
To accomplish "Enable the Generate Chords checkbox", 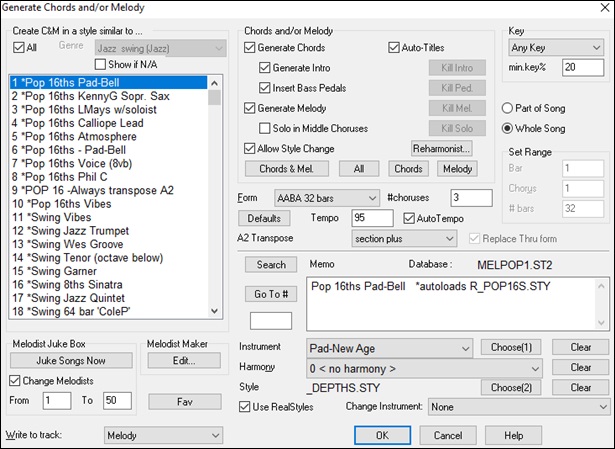I will (251, 47).
